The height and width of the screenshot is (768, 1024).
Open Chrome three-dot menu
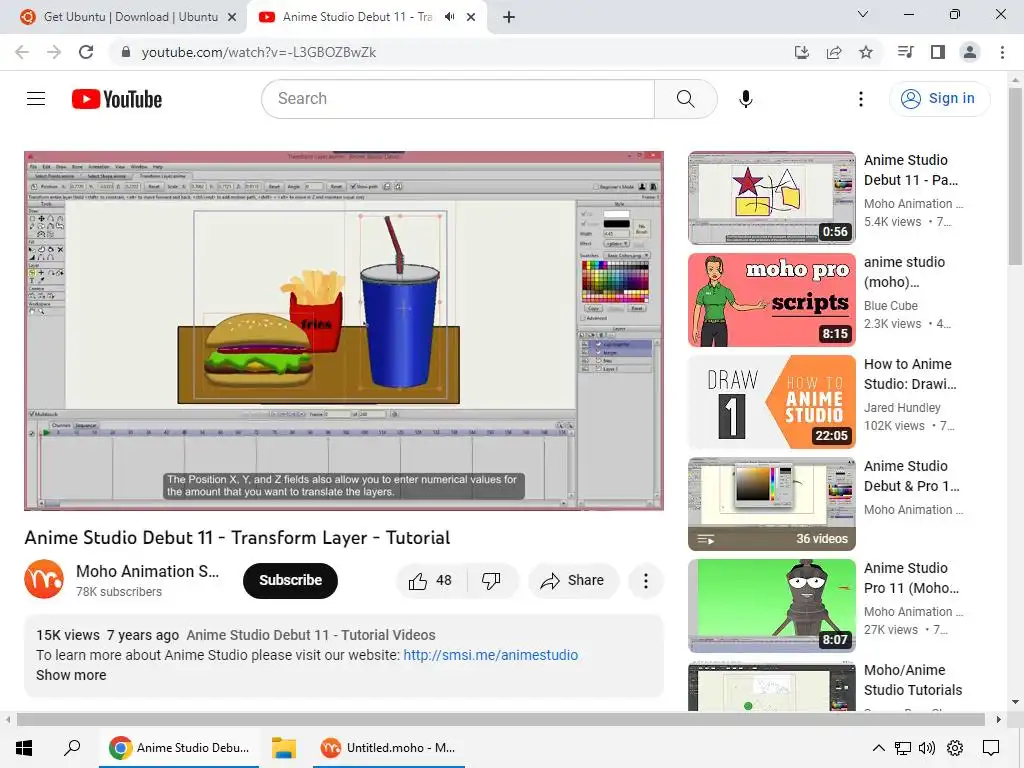(1002, 52)
